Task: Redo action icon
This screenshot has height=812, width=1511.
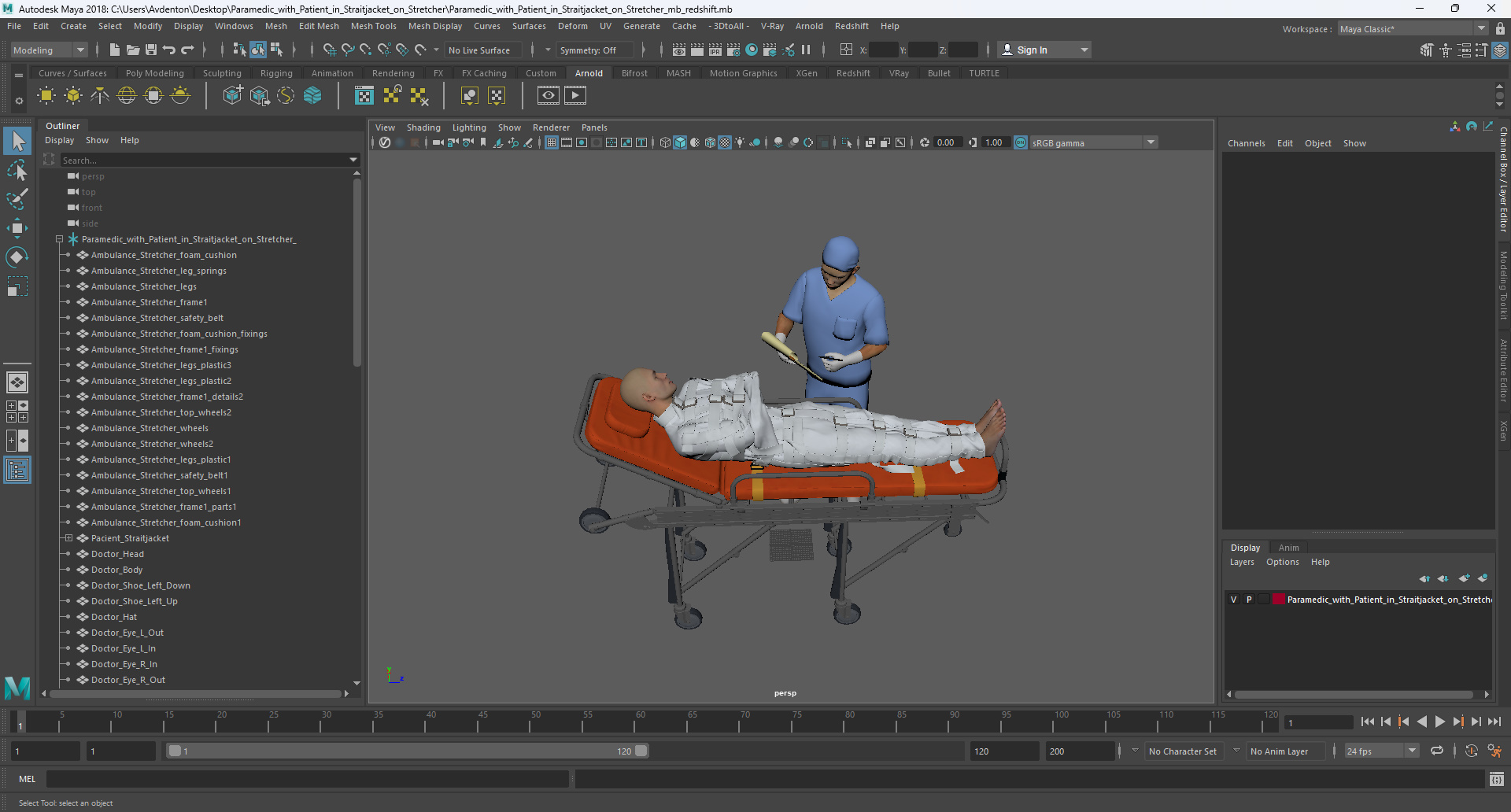Action: (187, 50)
